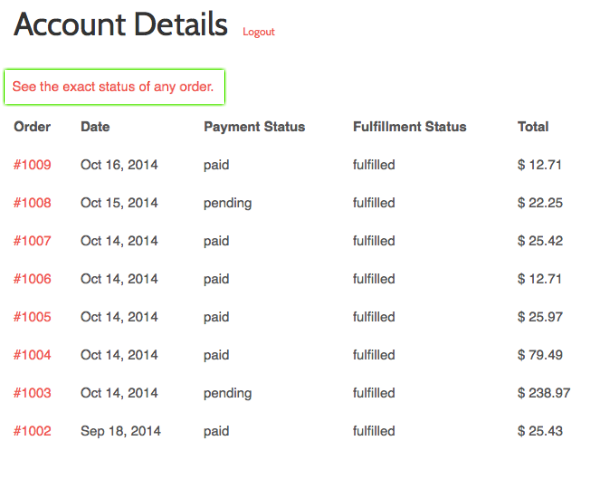Viewport: 600px width, 479px height.
Task: Click the Logout link
Action: coord(259,32)
